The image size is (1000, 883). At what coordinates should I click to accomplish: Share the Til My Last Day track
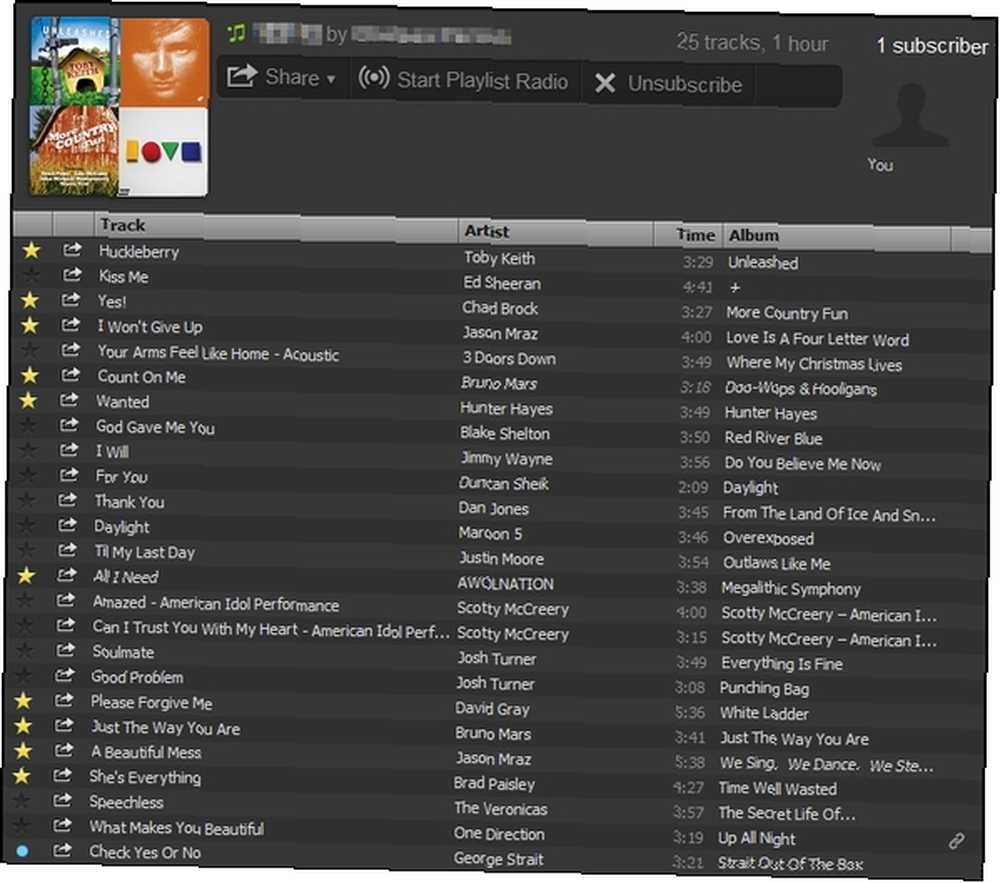(66, 550)
